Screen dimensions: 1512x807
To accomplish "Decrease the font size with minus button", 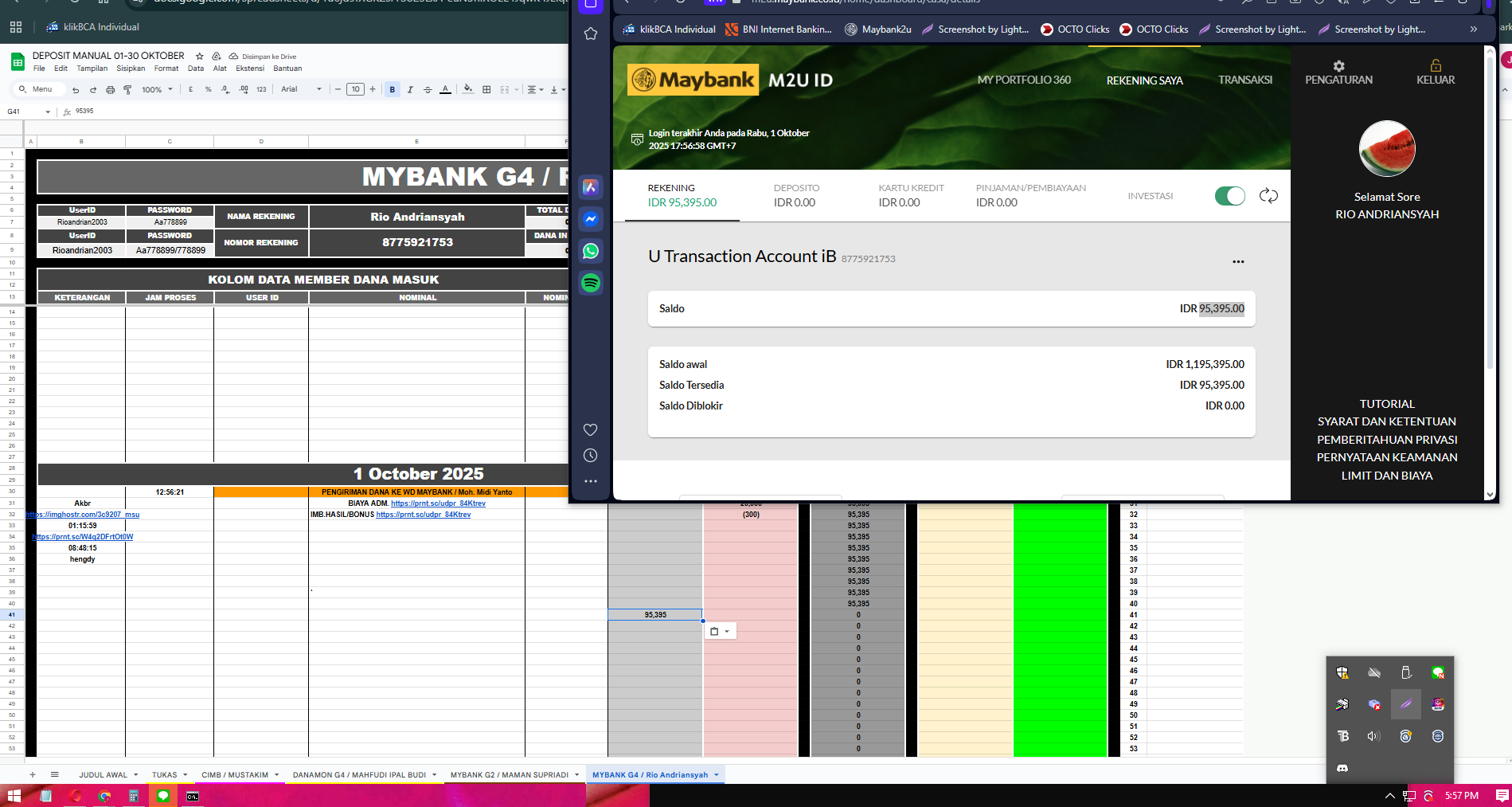I will click(338, 89).
